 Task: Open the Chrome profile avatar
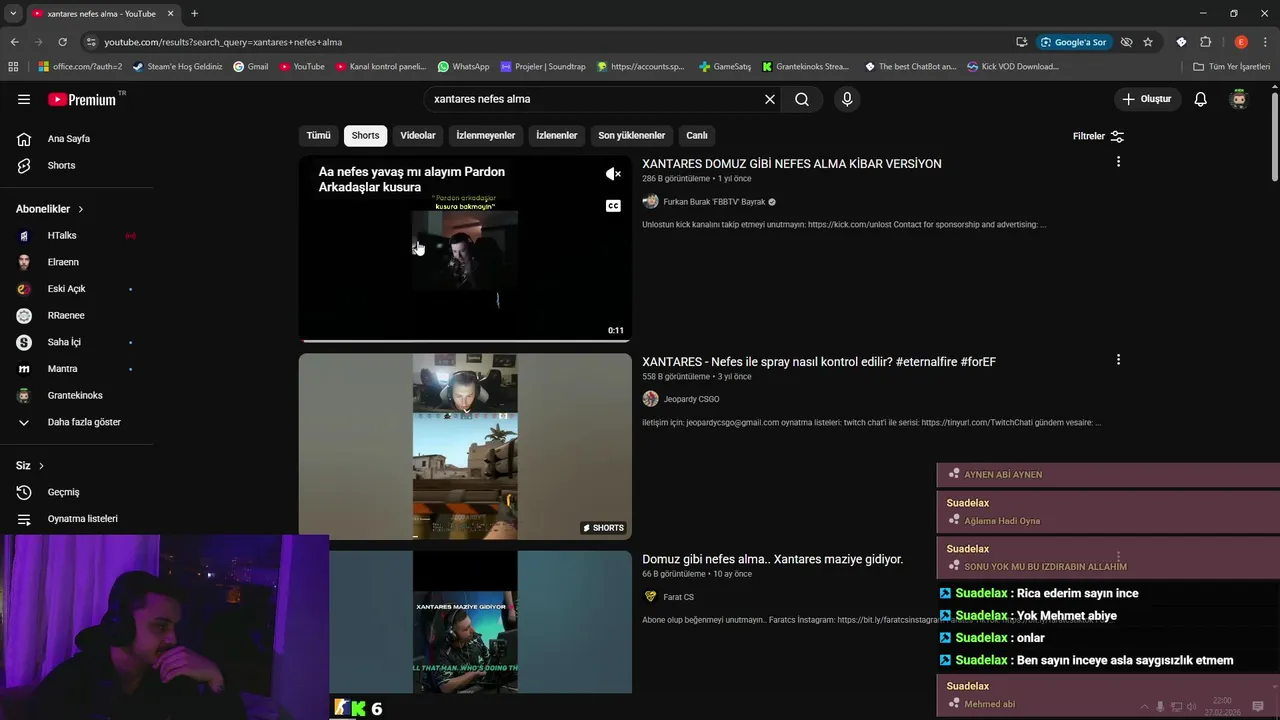click(x=1241, y=42)
